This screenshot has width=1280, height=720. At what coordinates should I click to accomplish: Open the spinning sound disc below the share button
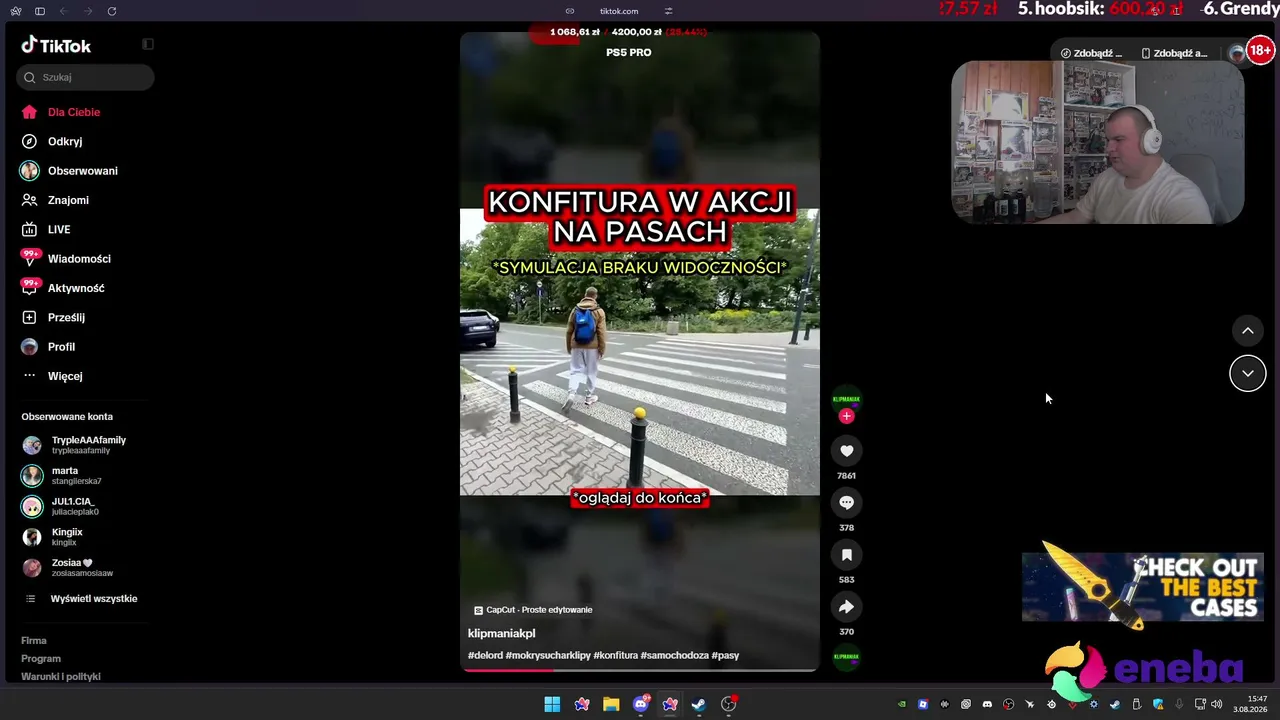tap(846, 657)
